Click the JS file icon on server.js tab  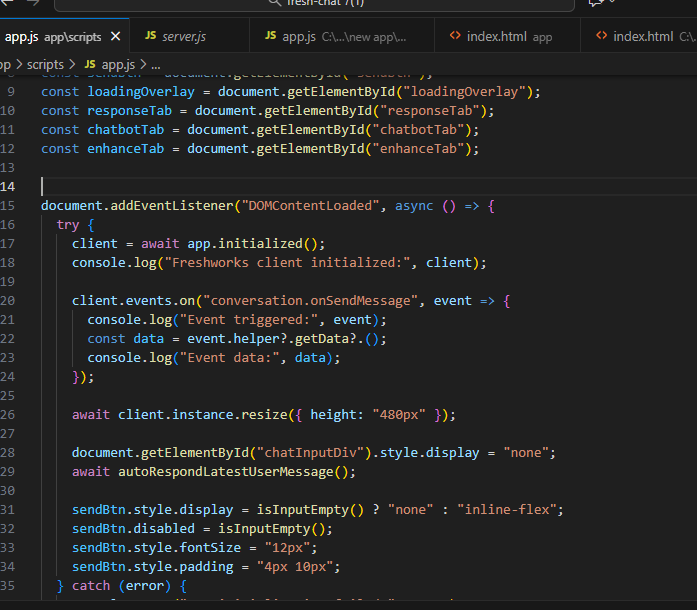(x=151, y=37)
